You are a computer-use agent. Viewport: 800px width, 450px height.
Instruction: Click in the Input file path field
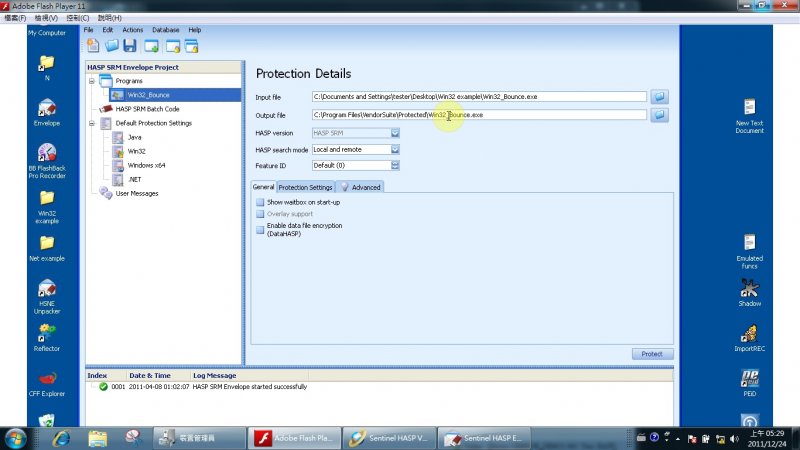click(x=479, y=96)
